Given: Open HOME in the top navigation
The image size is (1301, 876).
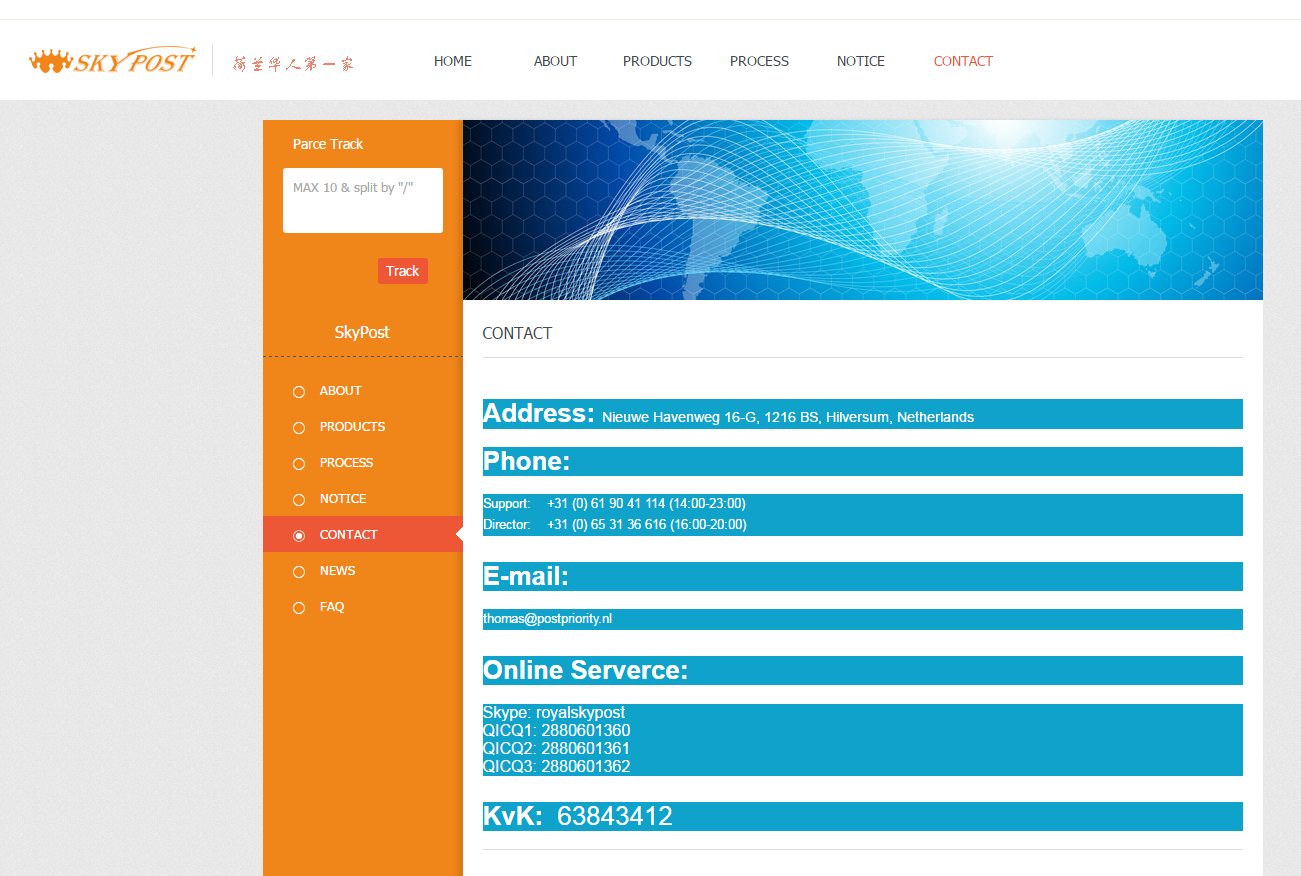Looking at the screenshot, I should coord(453,61).
